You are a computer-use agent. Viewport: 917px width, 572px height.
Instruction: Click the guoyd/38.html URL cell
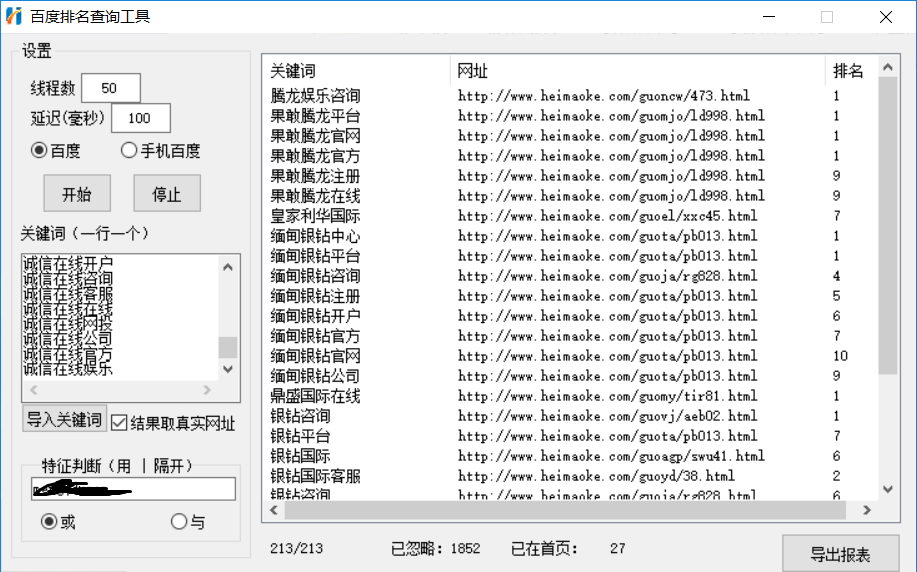tap(596, 475)
